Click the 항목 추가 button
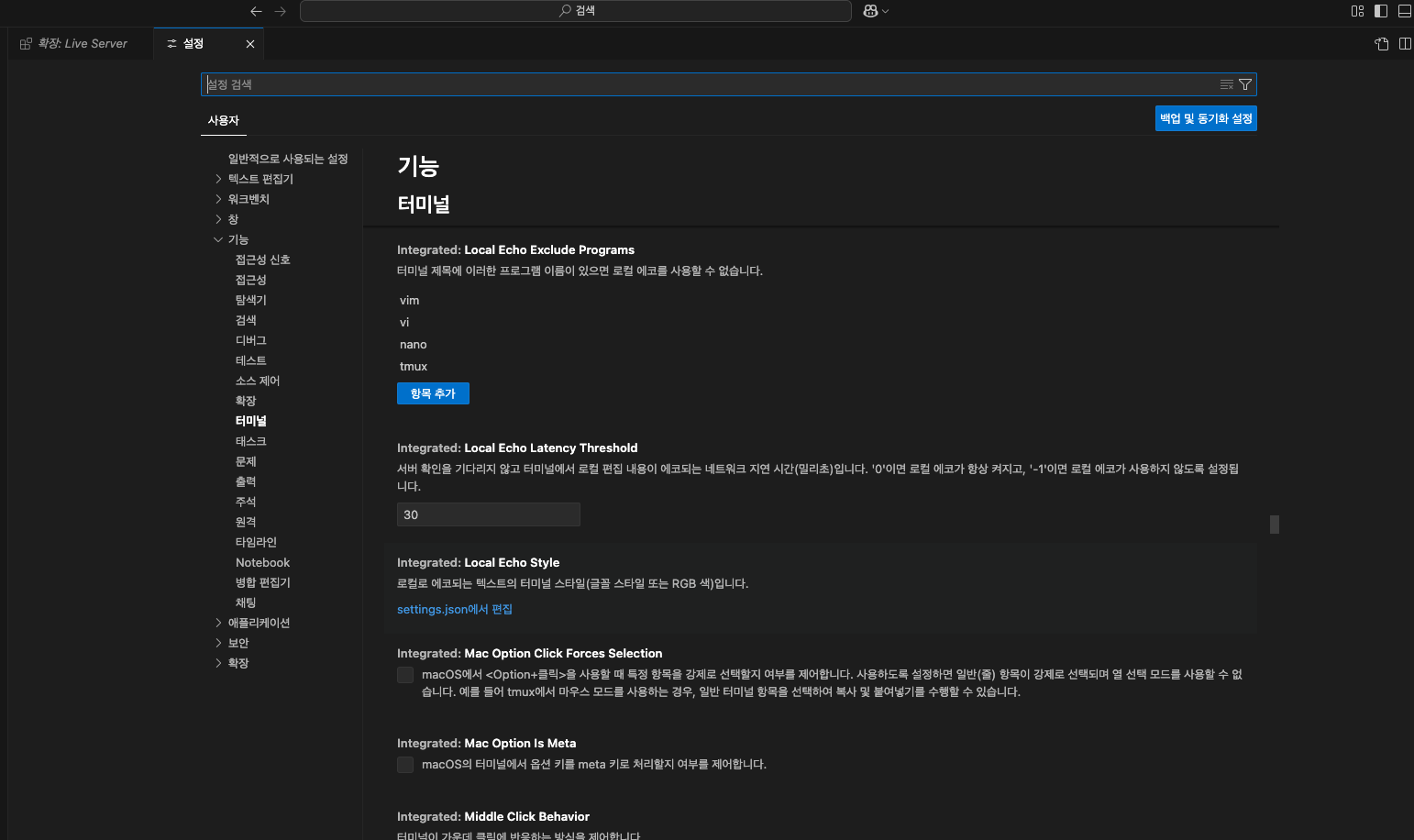The image size is (1414, 840). pyautogui.click(x=433, y=393)
